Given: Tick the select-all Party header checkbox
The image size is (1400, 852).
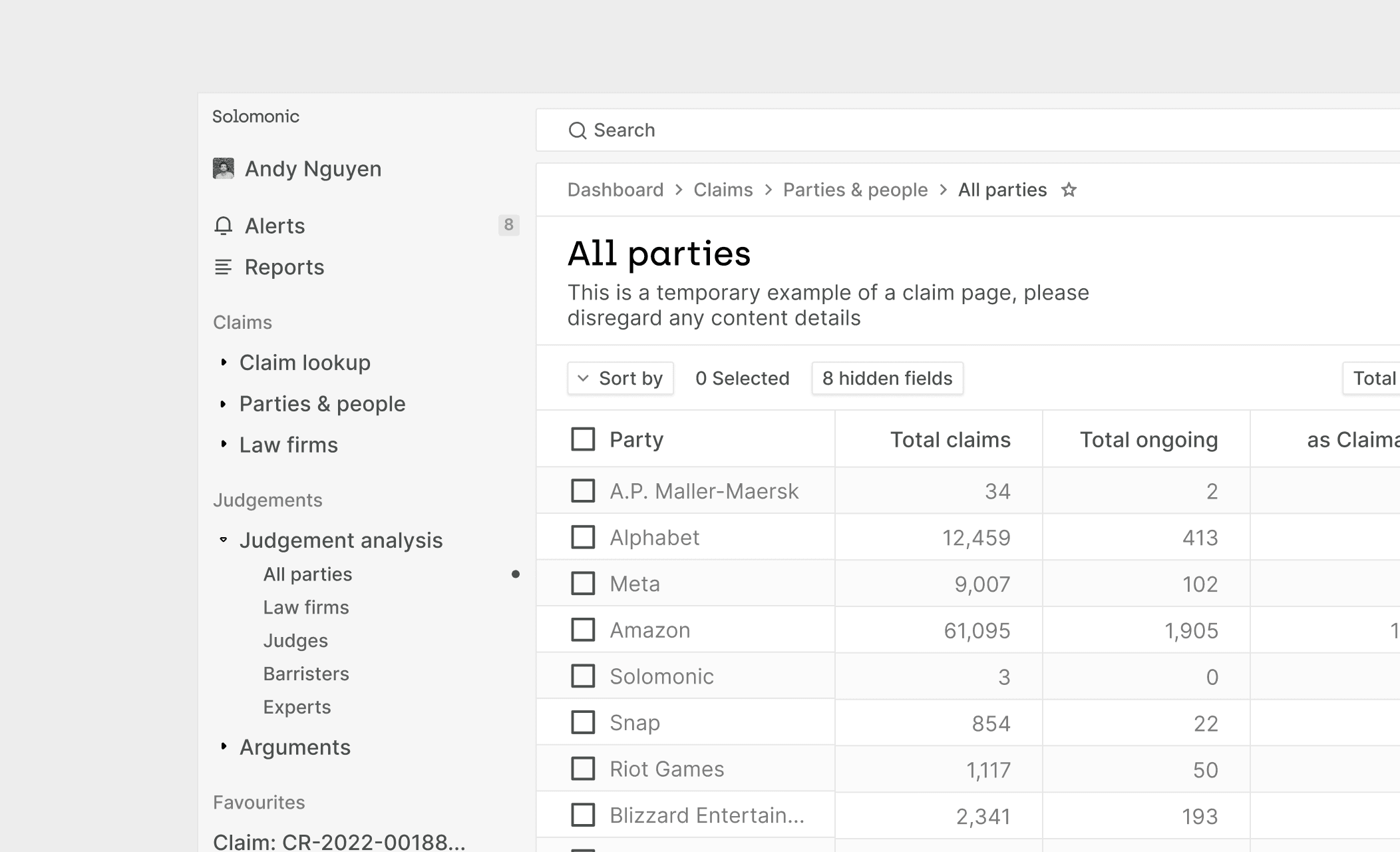Looking at the screenshot, I should coord(583,439).
